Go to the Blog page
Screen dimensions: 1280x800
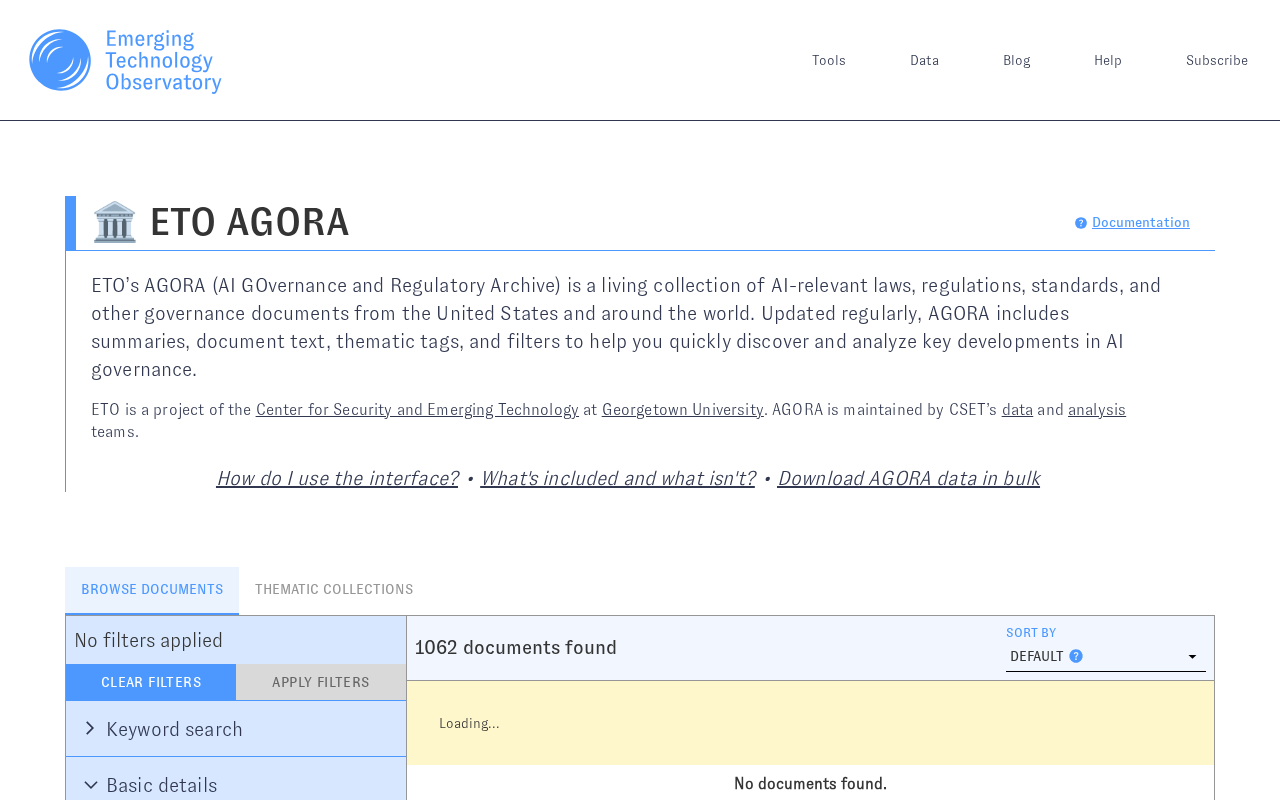click(1016, 60)
